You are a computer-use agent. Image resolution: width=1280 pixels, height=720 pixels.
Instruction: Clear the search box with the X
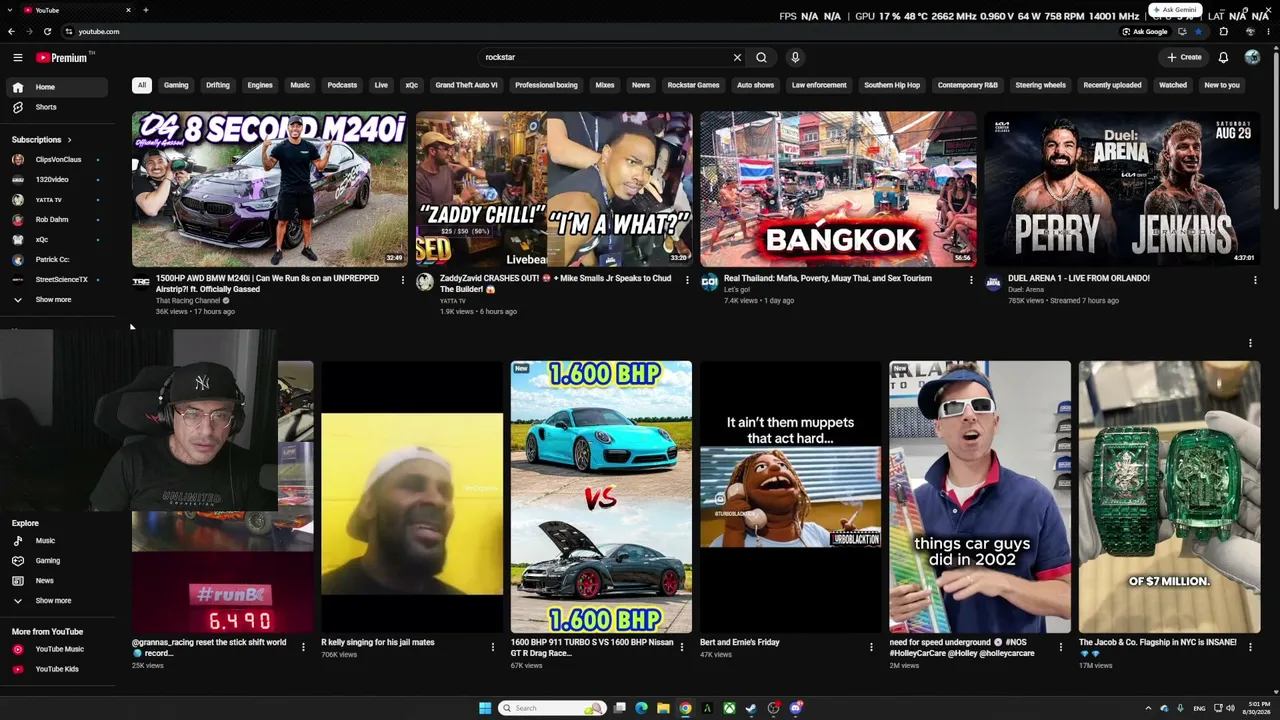click(x=738, y=58)
